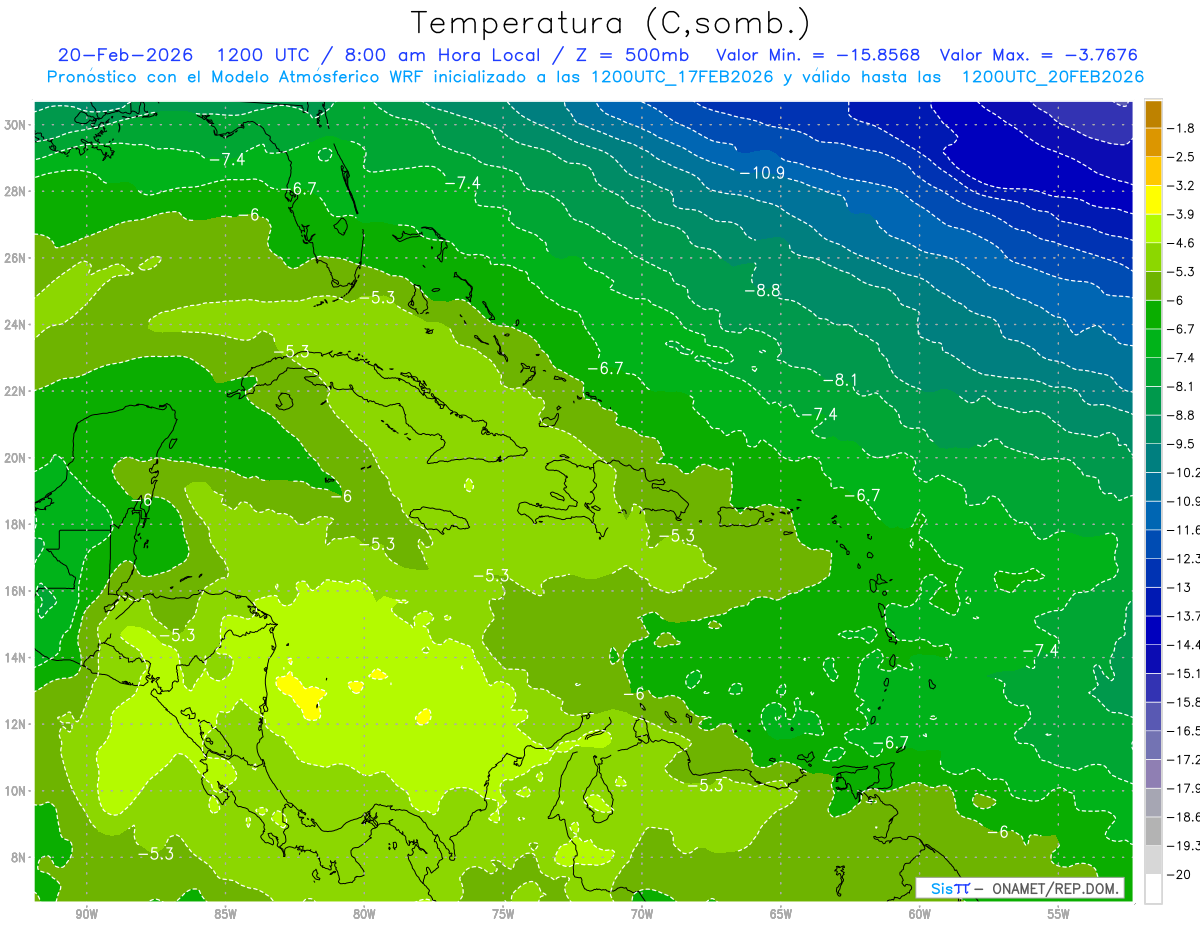Click the '-14.4' value in the color legend
The image size is (1200, 927).
[x=1183, y=644]
